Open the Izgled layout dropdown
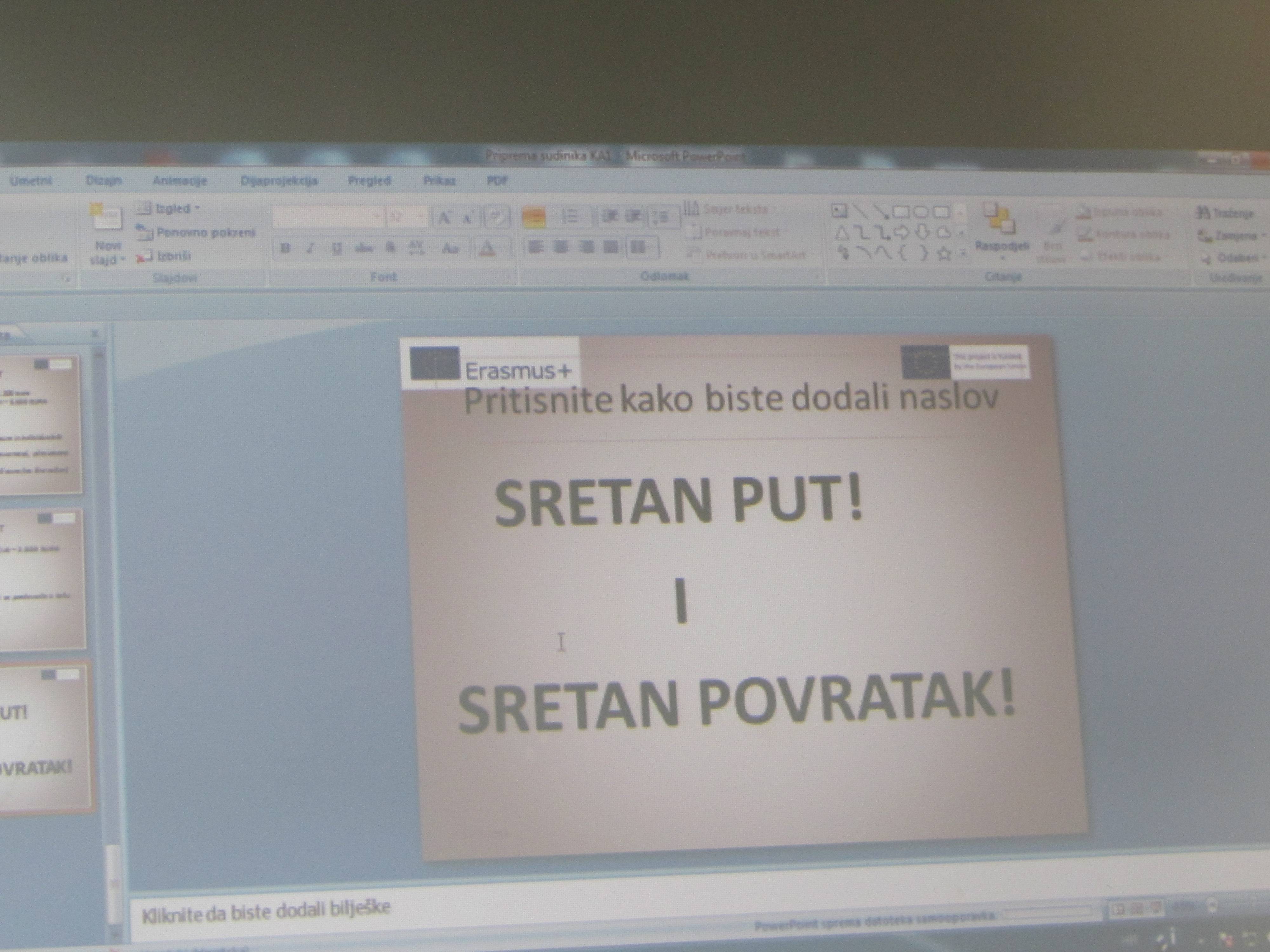 (168, 209)
